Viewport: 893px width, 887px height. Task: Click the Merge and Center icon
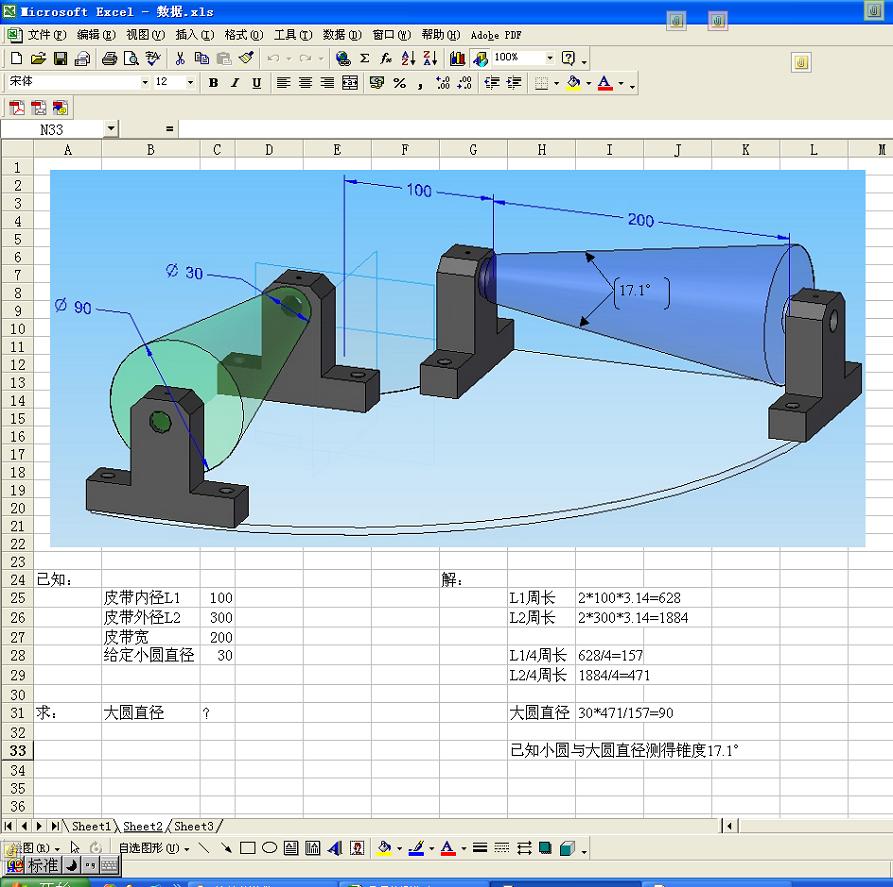(350, 83)
